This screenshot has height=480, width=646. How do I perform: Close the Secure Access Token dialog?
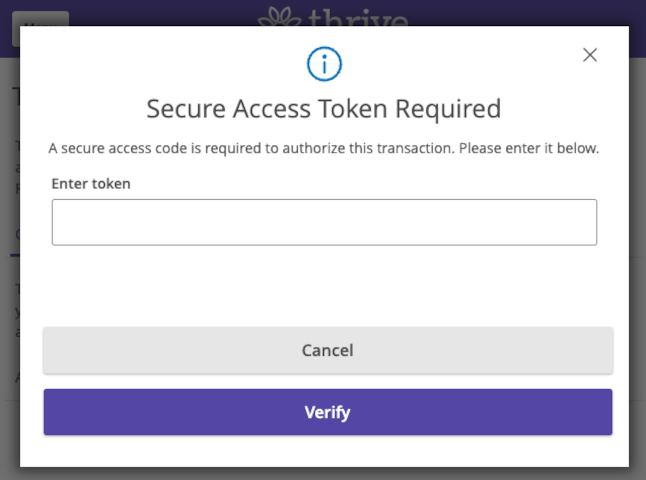pyautogui.click(x=590, y=55)
